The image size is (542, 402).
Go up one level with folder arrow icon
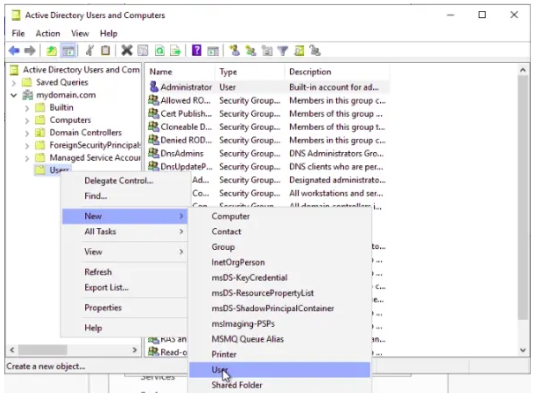[x=52, y=51]
